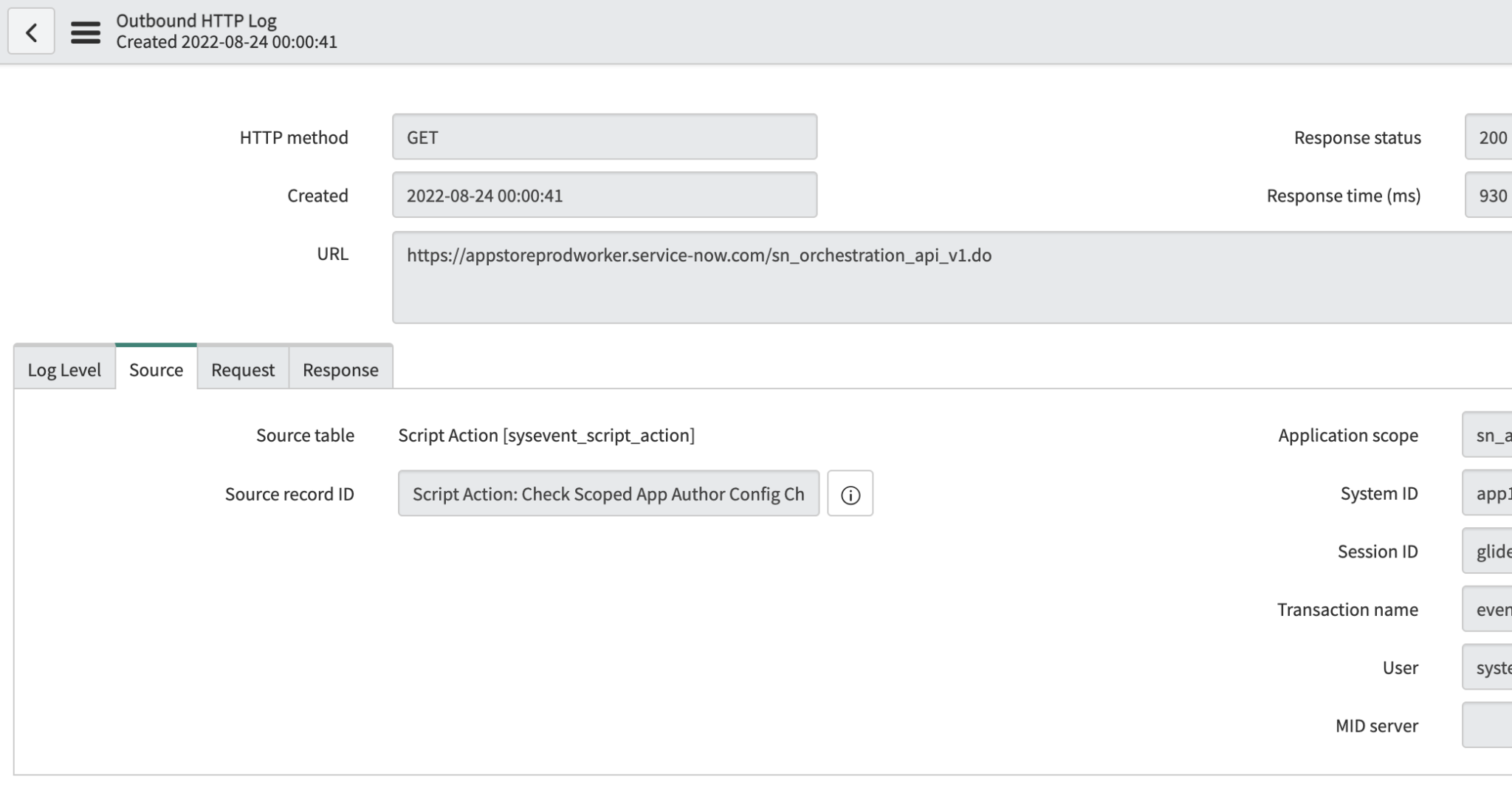Click the info icon beside Source record ID

coord(850,495)
